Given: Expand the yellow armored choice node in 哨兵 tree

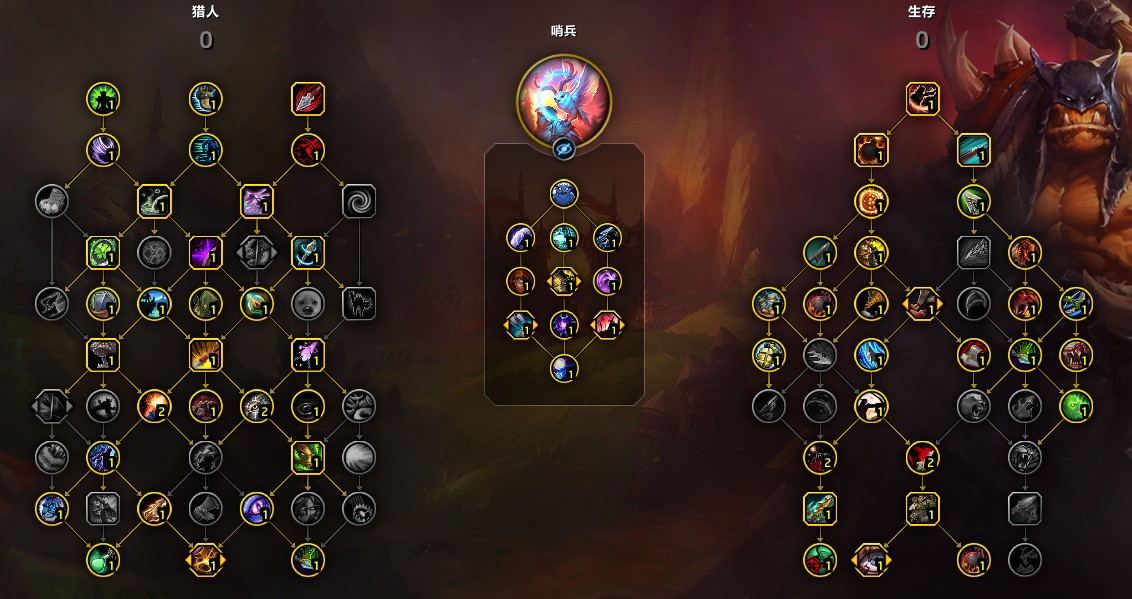Looking at the screenshot, I should point(564,281).
